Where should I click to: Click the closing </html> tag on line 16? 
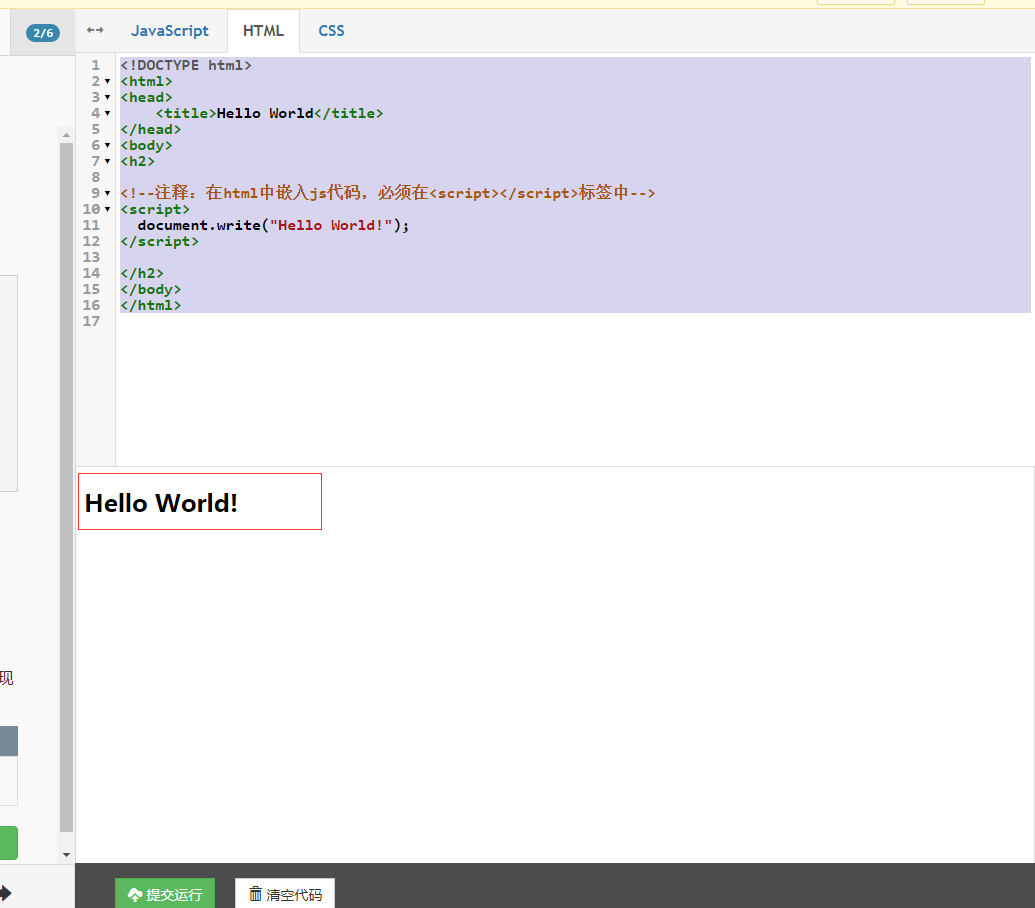[x=150, y=306]
